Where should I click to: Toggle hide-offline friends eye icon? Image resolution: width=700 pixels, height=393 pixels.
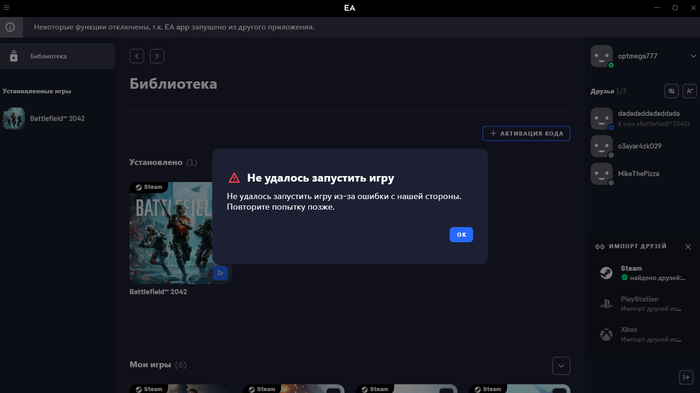671,91
